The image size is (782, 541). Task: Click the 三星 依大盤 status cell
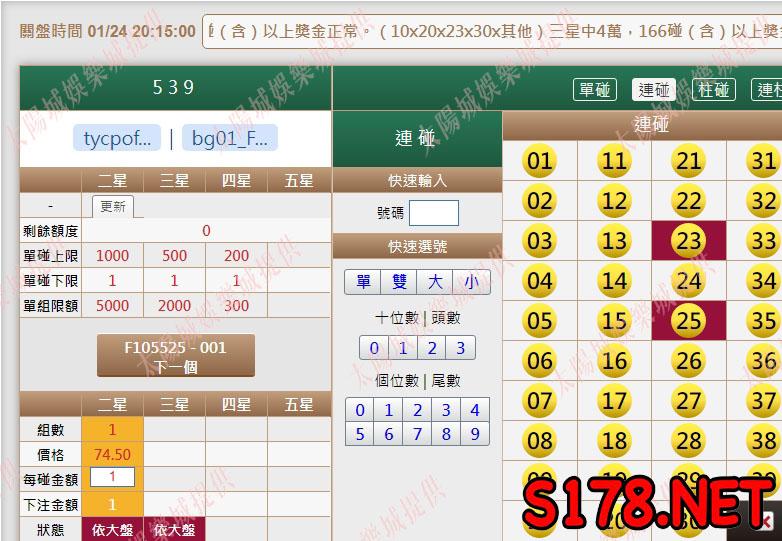click(174, 529)
